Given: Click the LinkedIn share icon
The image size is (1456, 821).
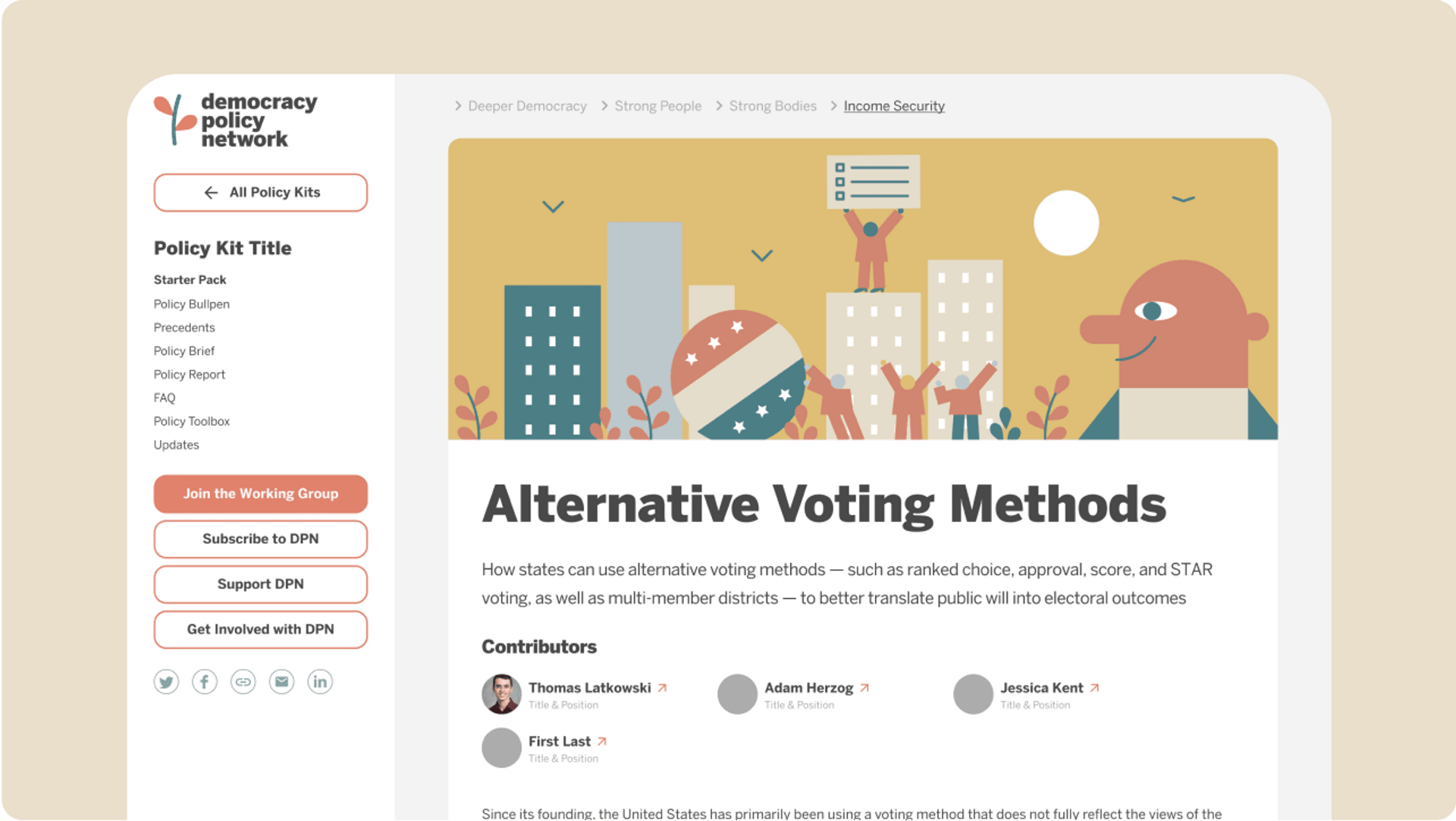Looking at the screenshot, I should click(320, 681).
